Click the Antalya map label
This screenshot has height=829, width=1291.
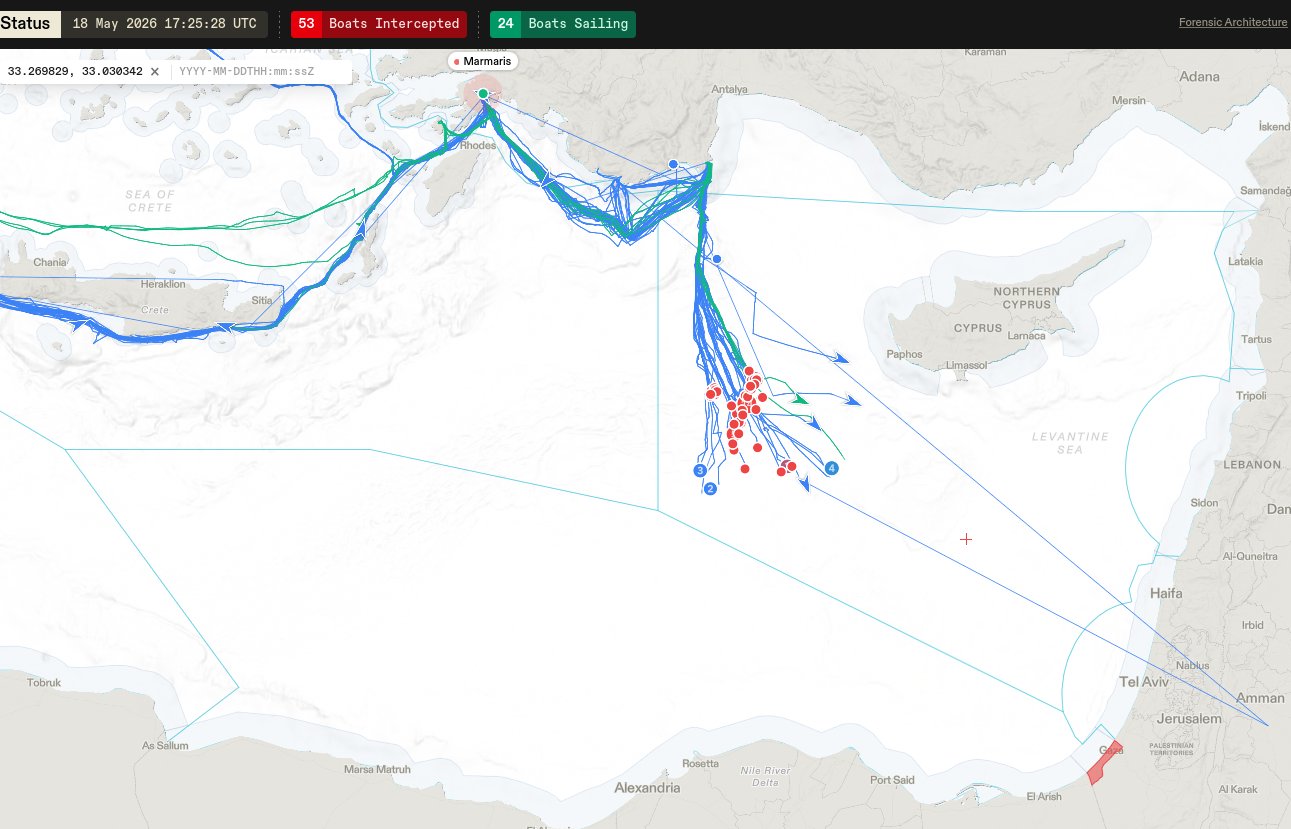[x=729, y=89]
